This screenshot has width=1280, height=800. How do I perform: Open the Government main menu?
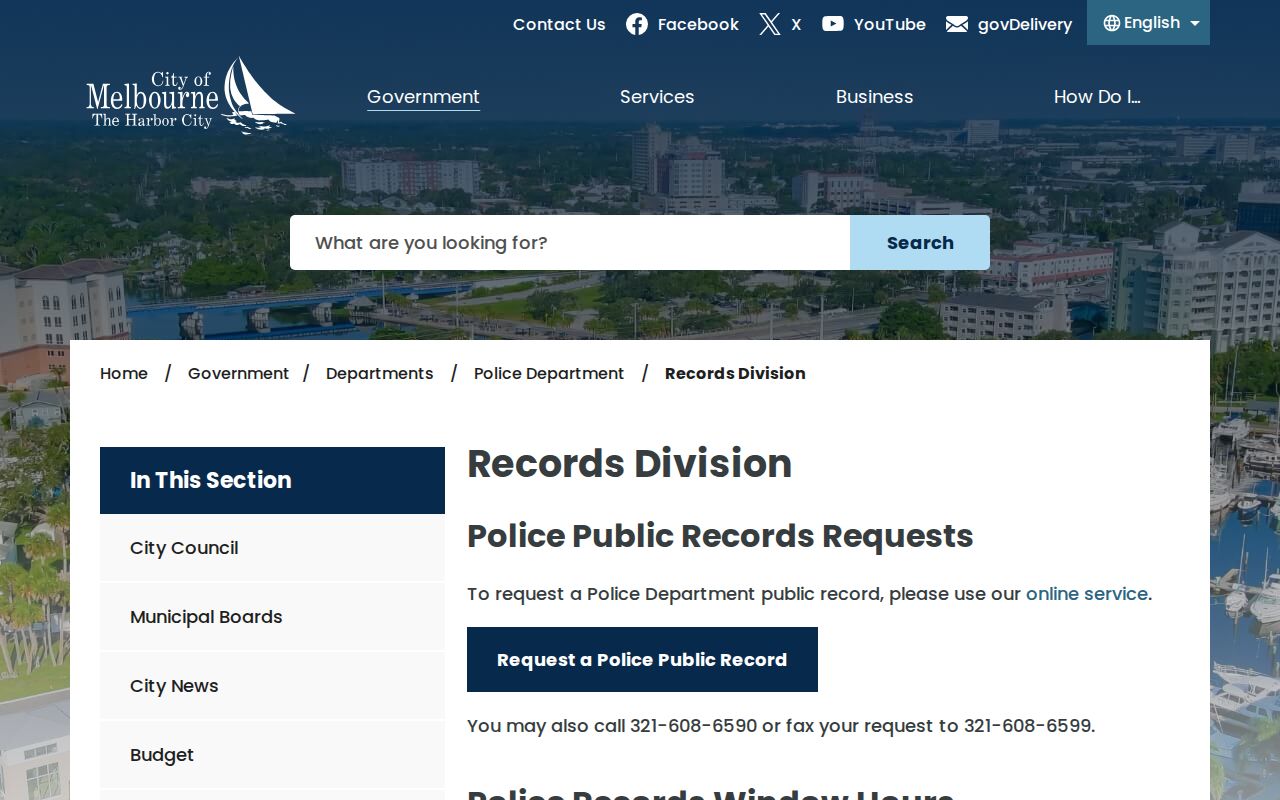423,97
